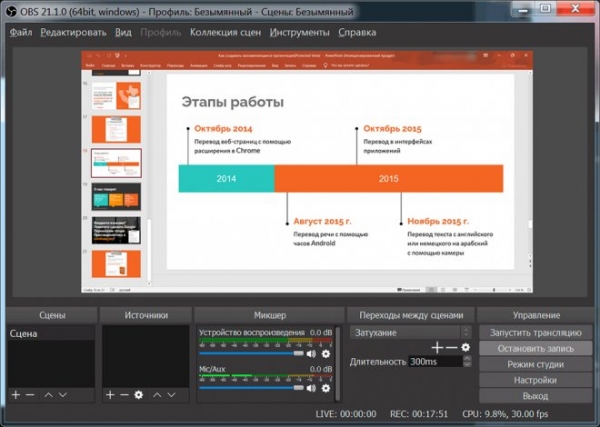The image size is (600, 427).
Task: Click the Длительность stepper arrows
Action: [x=467, y=361]
